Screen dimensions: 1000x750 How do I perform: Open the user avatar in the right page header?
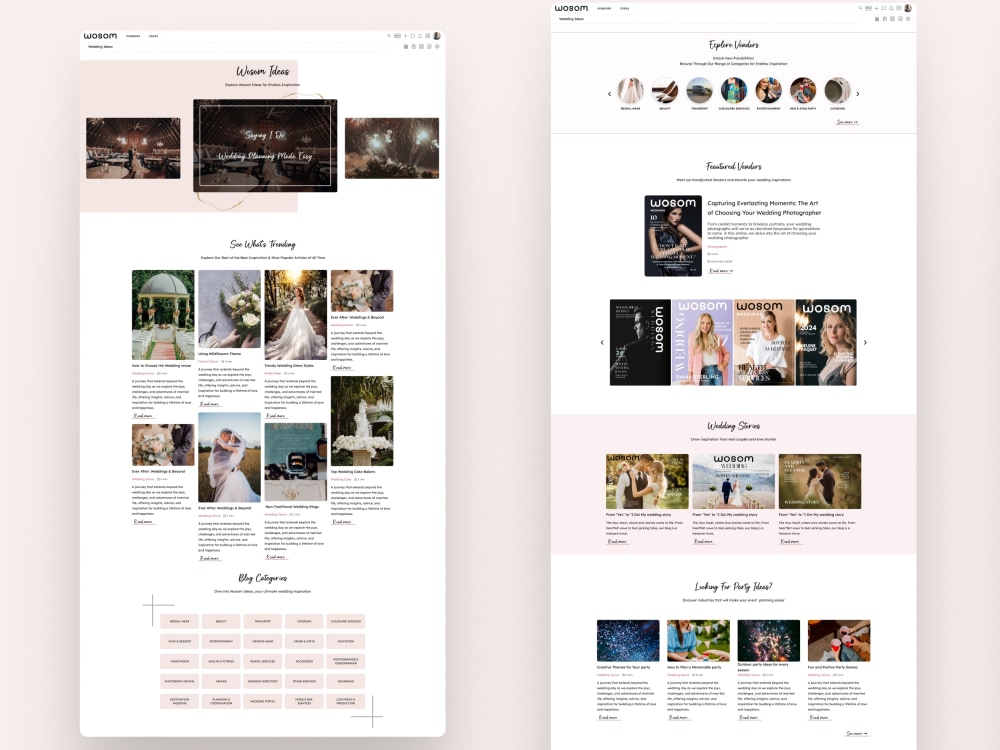point(908,8)
